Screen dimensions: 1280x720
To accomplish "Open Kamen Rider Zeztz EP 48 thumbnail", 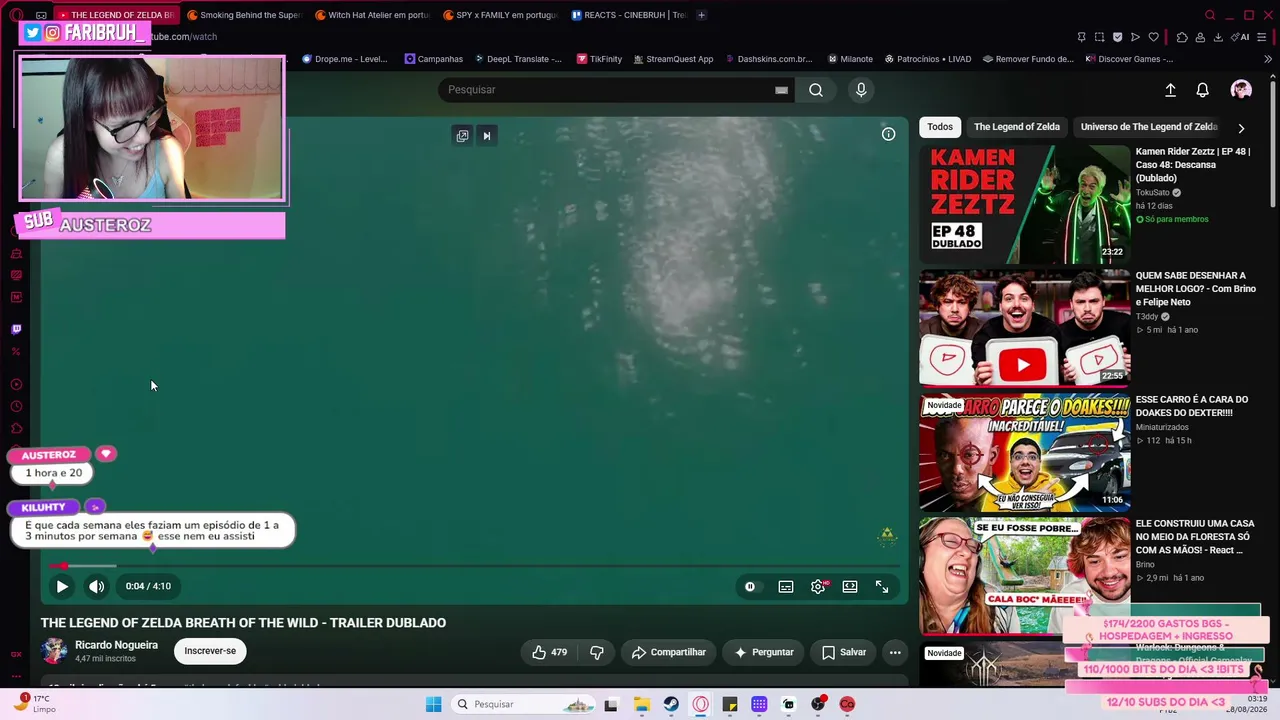I will [1025, 204].
